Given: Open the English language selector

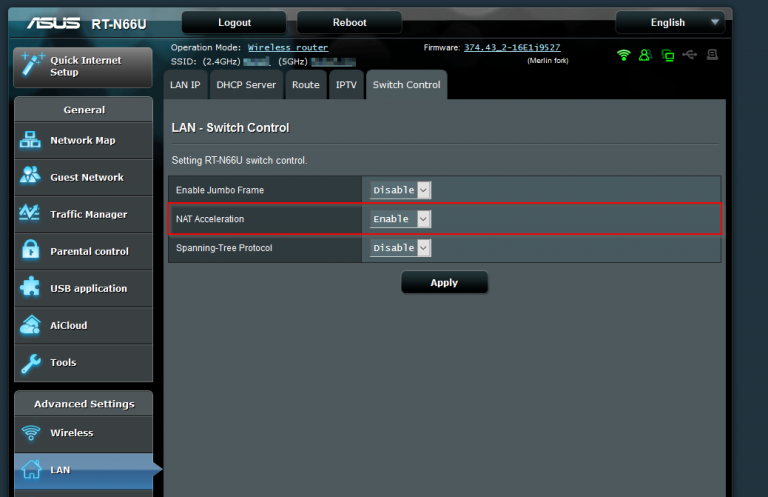Looking at the screenshot, I should coord(669,22).
